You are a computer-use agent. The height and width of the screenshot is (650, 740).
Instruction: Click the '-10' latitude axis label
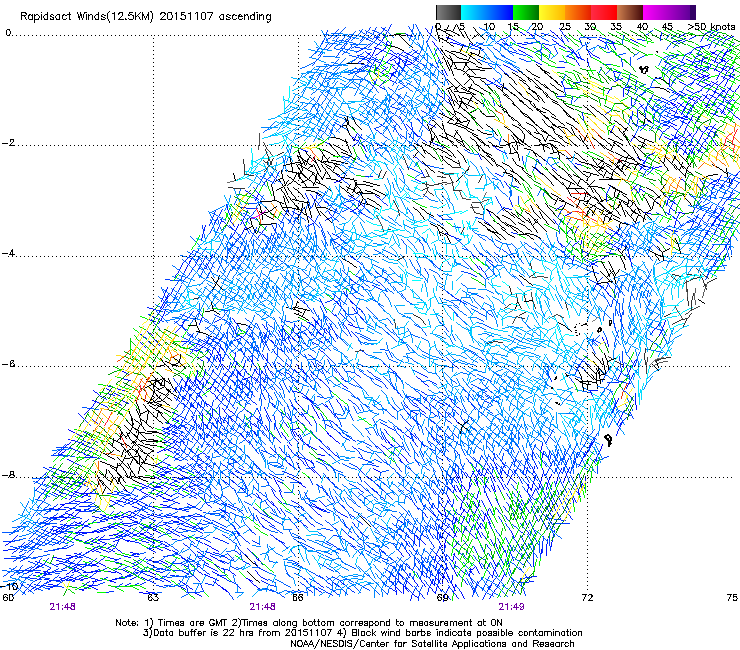pos(9,586)
